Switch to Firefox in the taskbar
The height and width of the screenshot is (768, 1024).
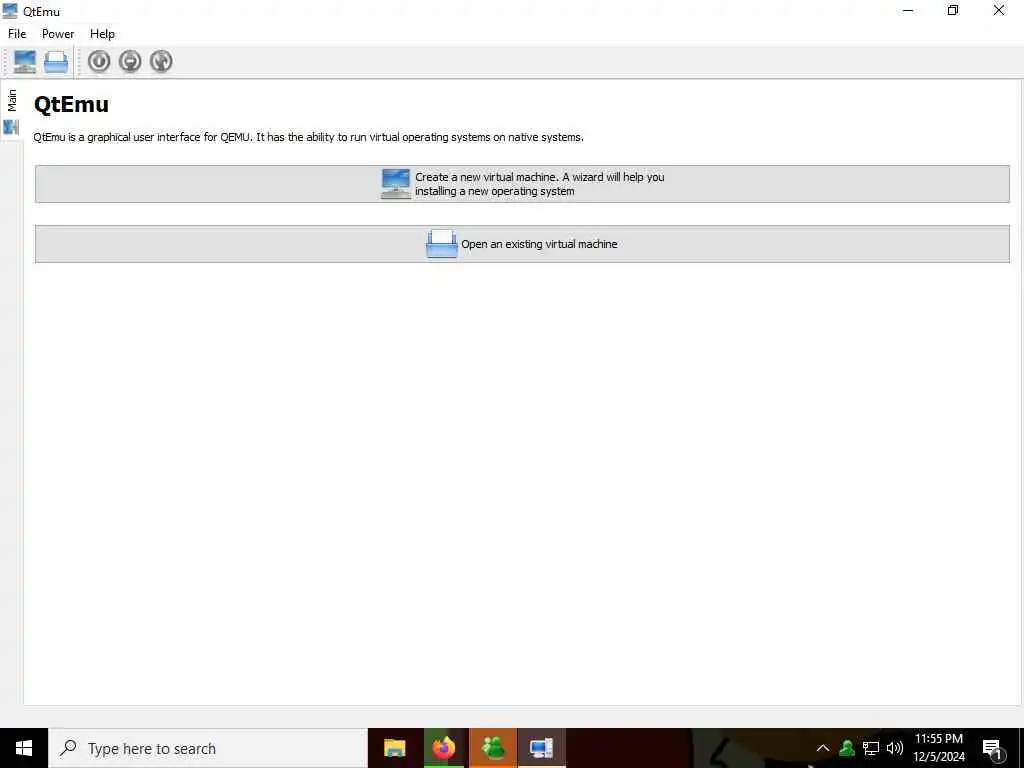[443, 748]
